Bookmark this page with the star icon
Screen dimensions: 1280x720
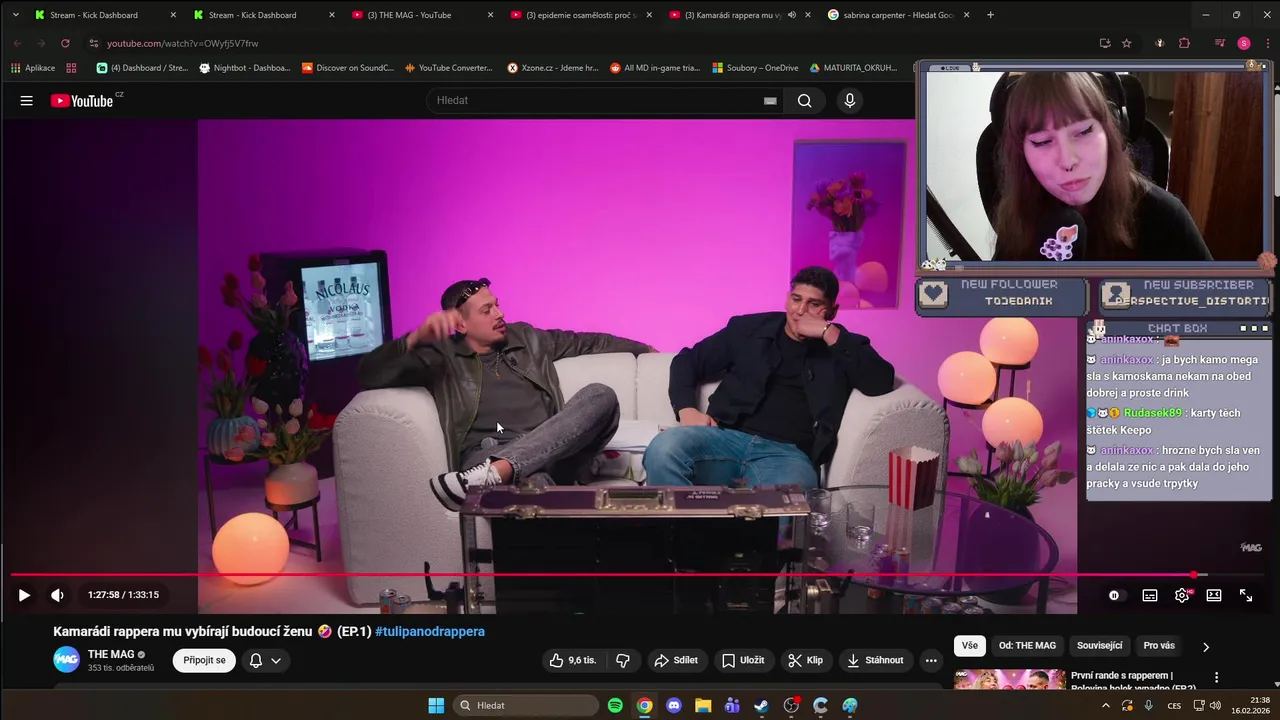pyautogui.click(x=1127, y=43)
